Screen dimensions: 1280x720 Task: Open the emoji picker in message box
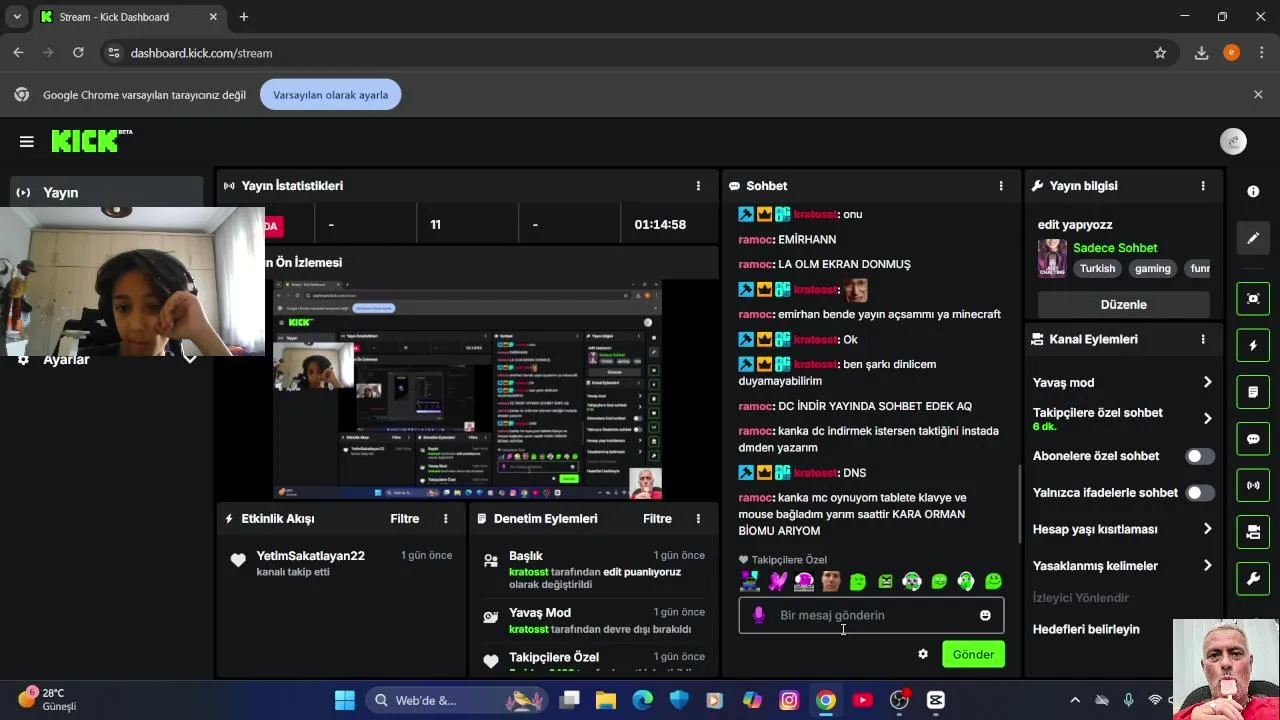point(985,616)
